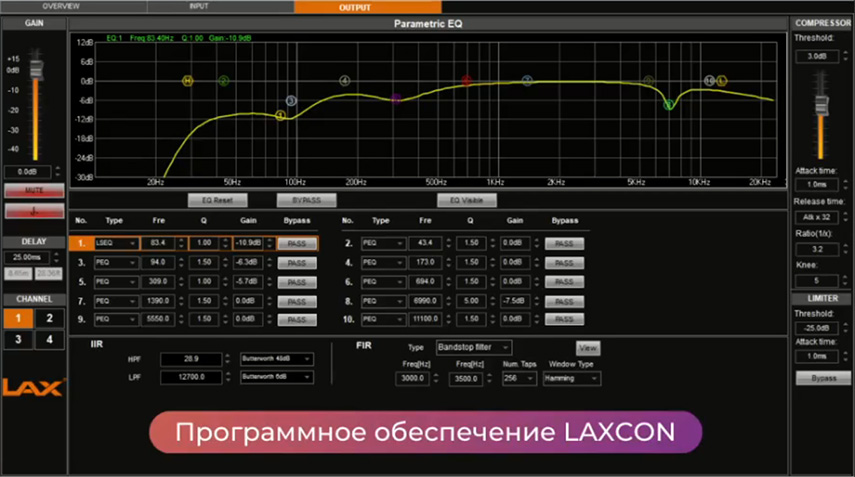Select EQ node 9 near 5KHz

coord(648,81)
